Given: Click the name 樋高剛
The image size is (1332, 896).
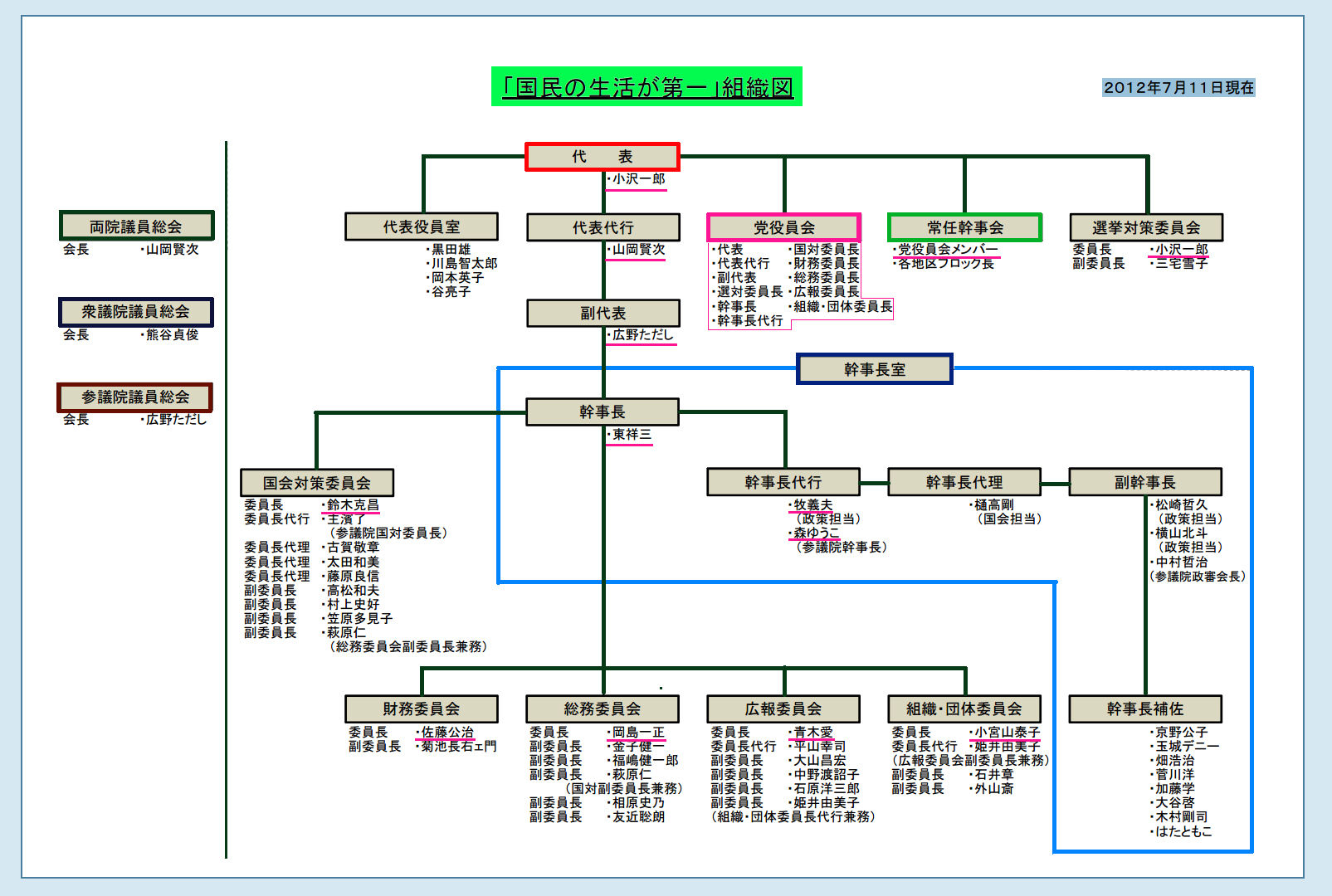Looking at the screenshot, I should (994, 504).
